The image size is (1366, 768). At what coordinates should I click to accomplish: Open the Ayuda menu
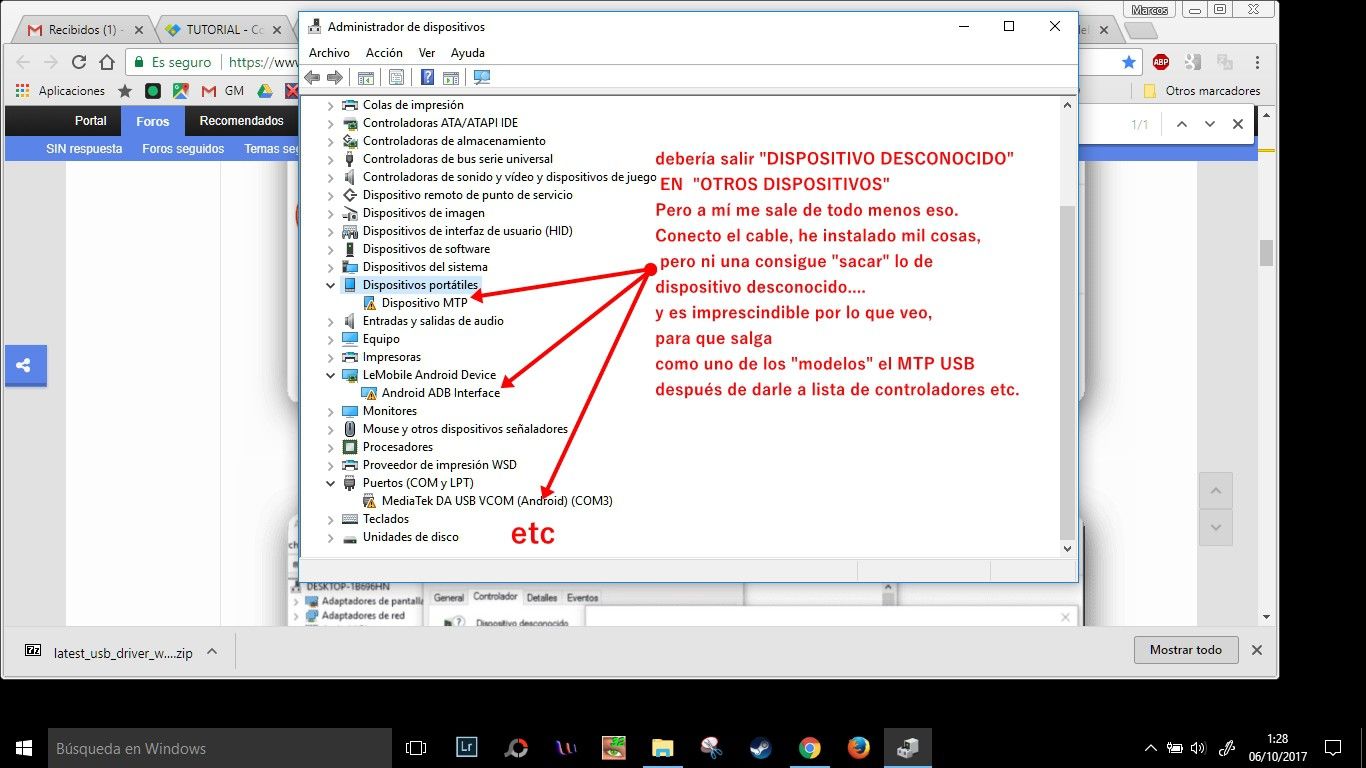tap(467, 53)
